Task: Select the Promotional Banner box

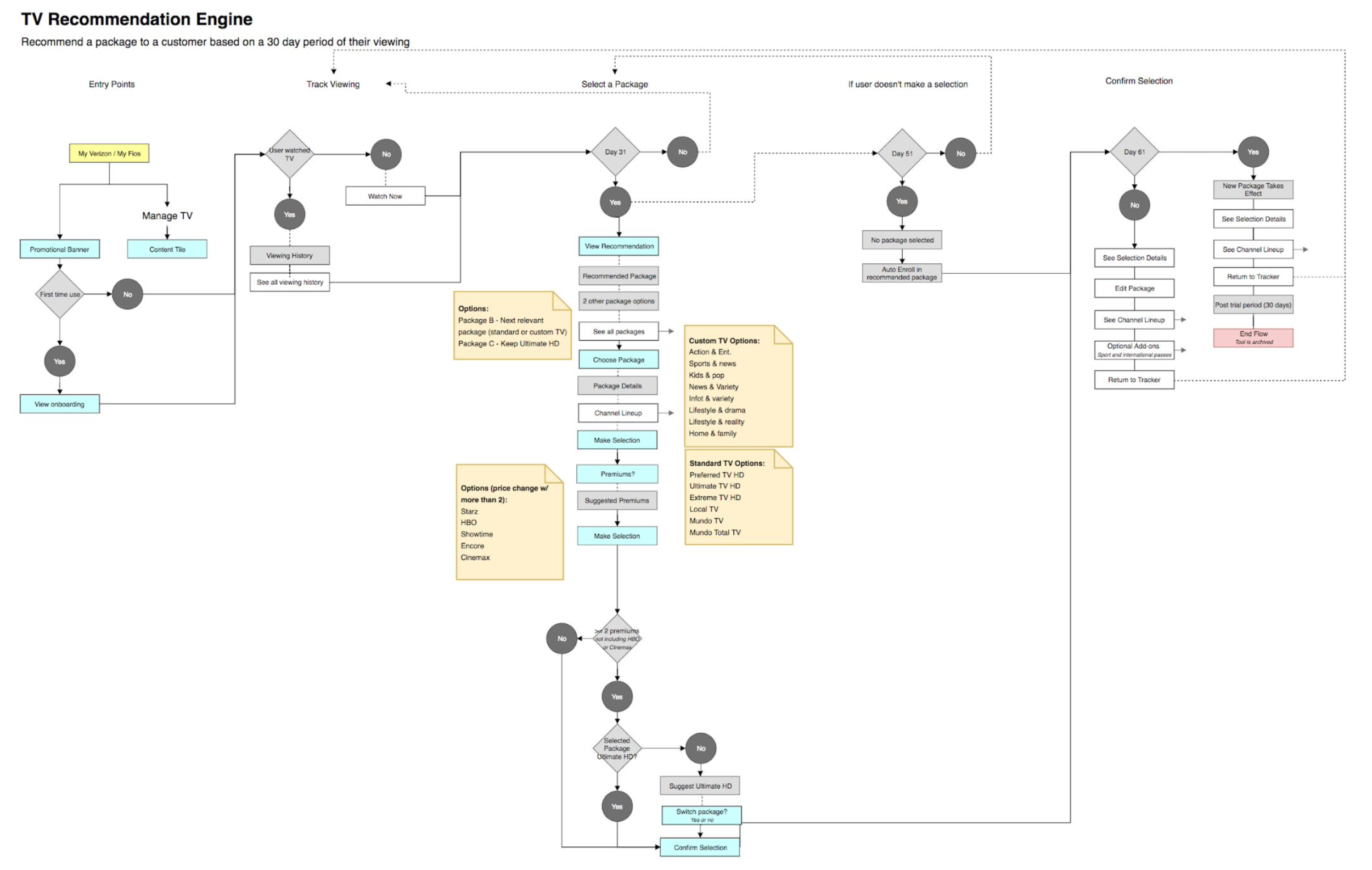Action: (x=59, y=250)
